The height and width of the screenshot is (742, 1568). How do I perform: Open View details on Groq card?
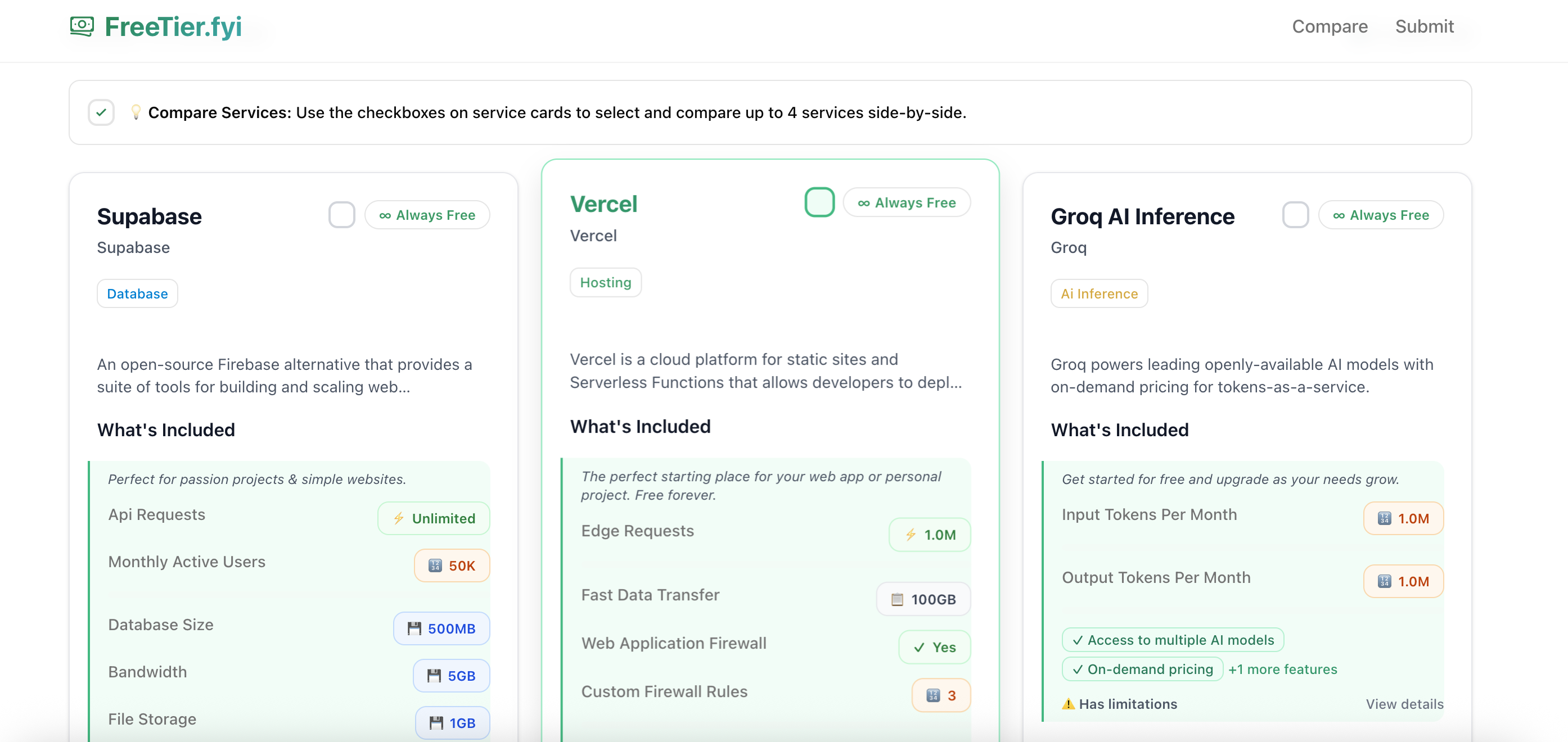coord(1404,704)
